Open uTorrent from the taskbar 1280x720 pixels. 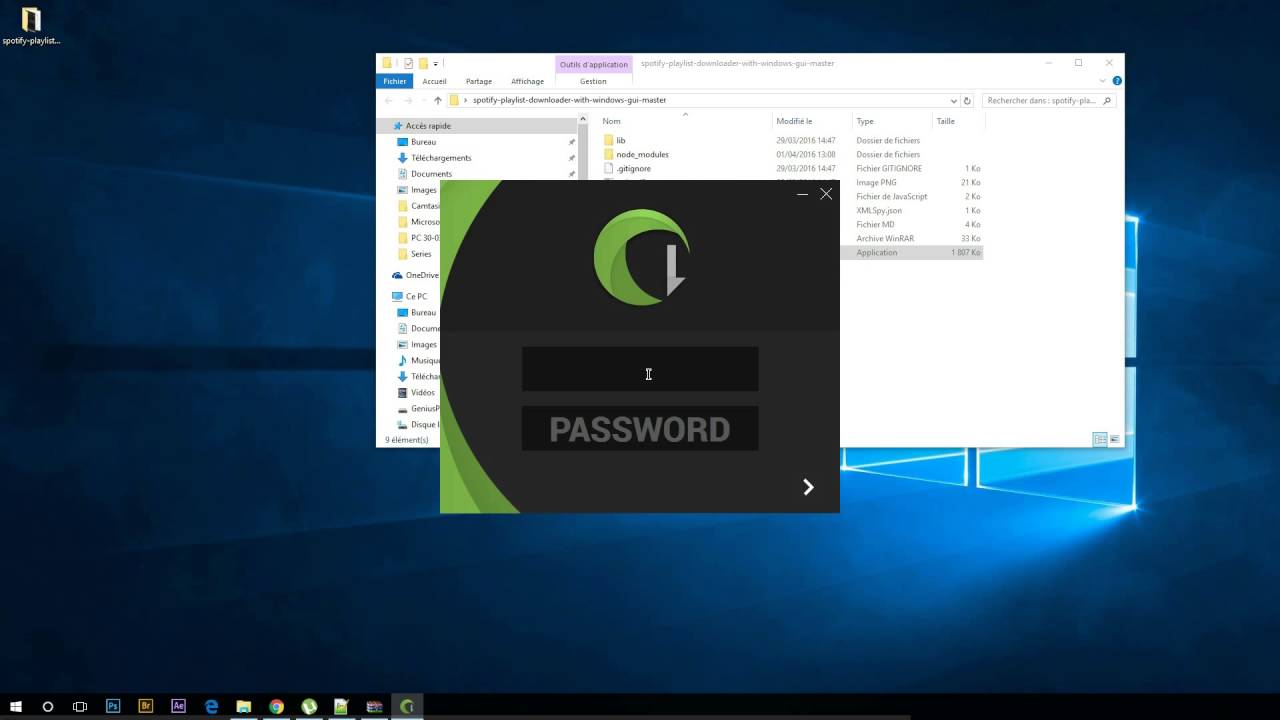309,706
